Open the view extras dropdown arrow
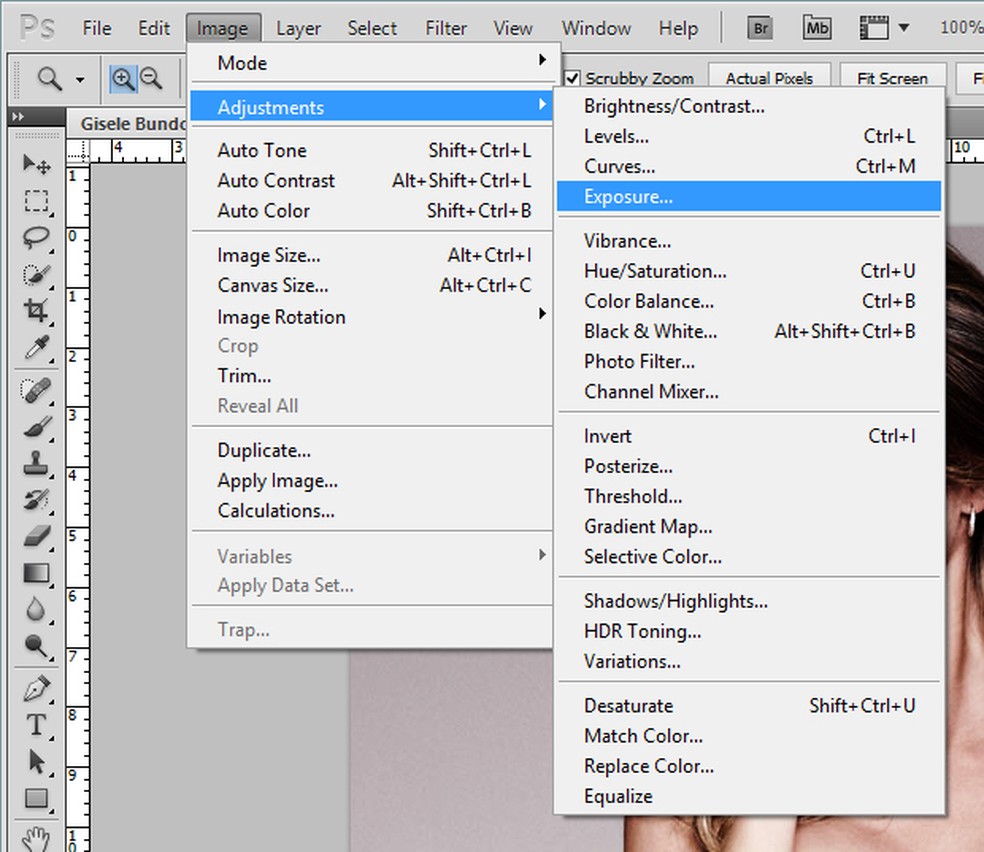Screen dimensions: 984x852 coord(904,28)
